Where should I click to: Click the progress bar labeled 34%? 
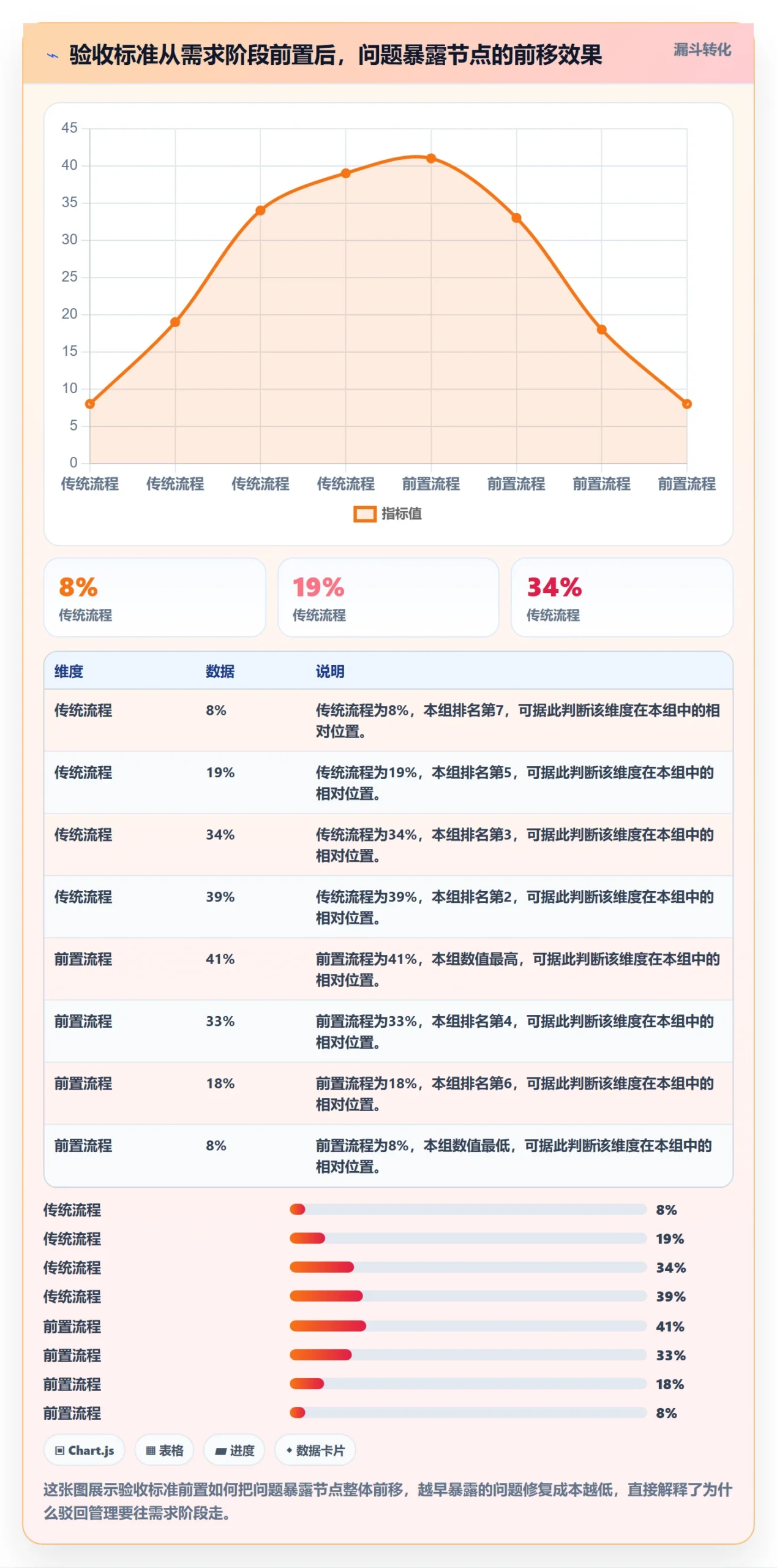coord(468,1267)
